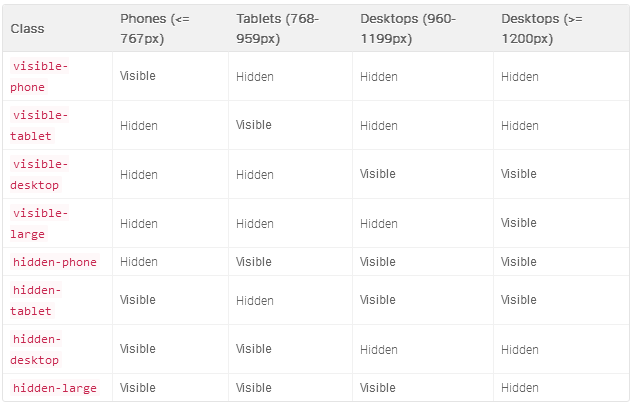Screen dimensions: 633x405
Task: Select the visible-tablet class code label
Action: (40, 125)
